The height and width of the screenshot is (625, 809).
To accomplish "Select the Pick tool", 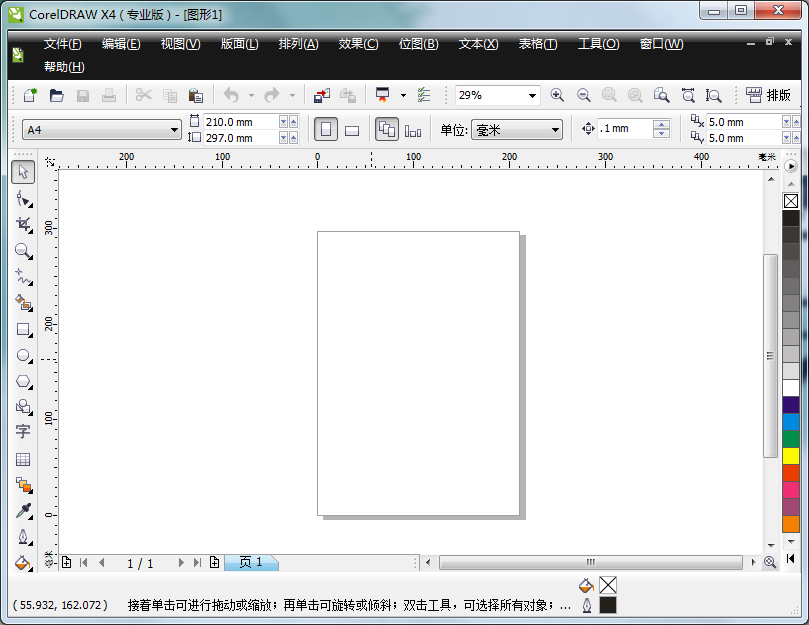I will 23,172.
